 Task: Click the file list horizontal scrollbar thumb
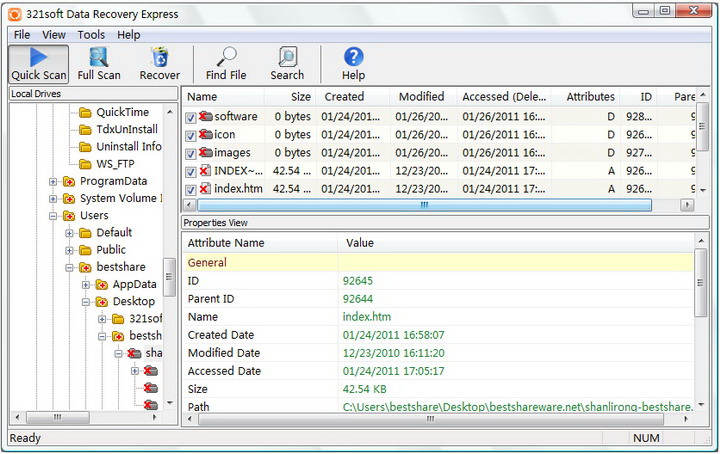point(424,205)
